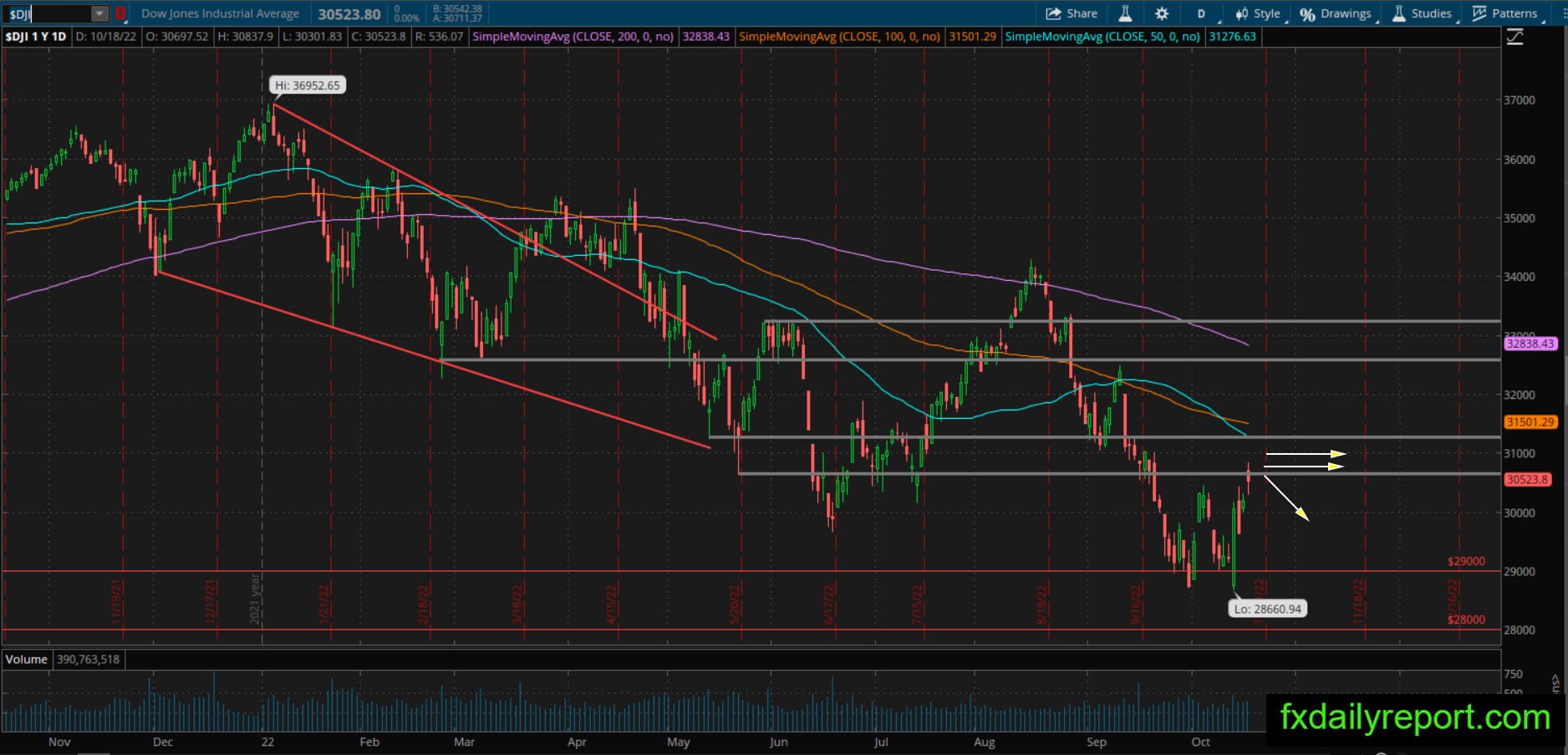Click the orange 31501.29 price axis label

click(1530, 422)
